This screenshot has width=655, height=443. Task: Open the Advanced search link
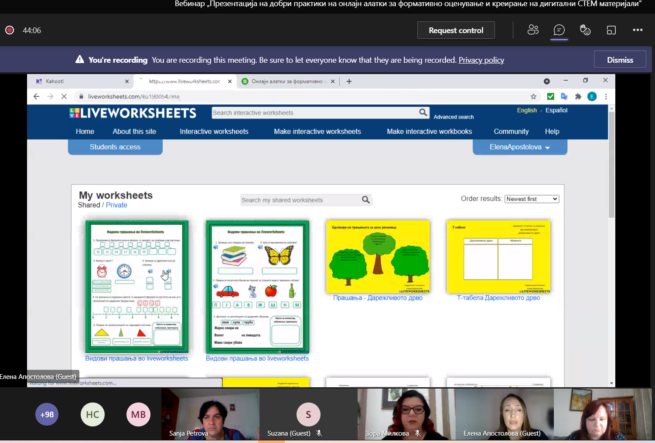(x=454, y=117)
